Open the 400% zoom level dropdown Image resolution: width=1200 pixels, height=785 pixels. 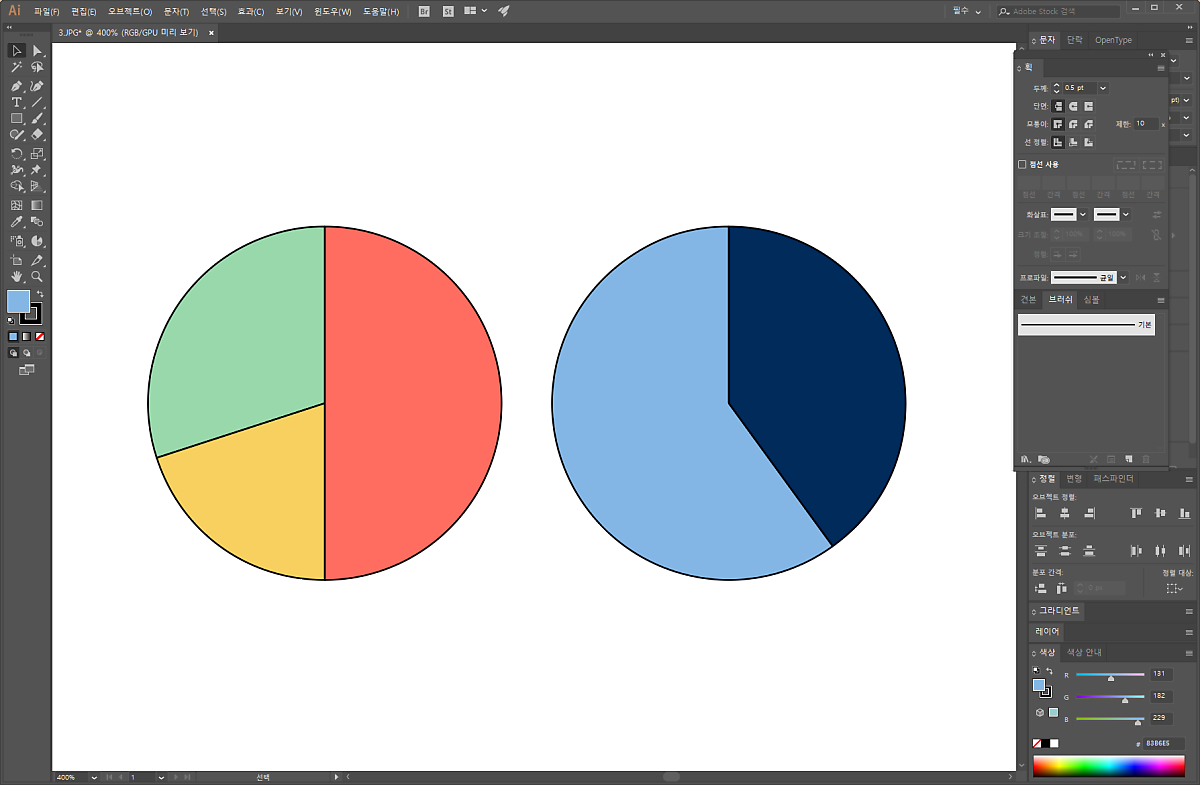tap(94, 777)
